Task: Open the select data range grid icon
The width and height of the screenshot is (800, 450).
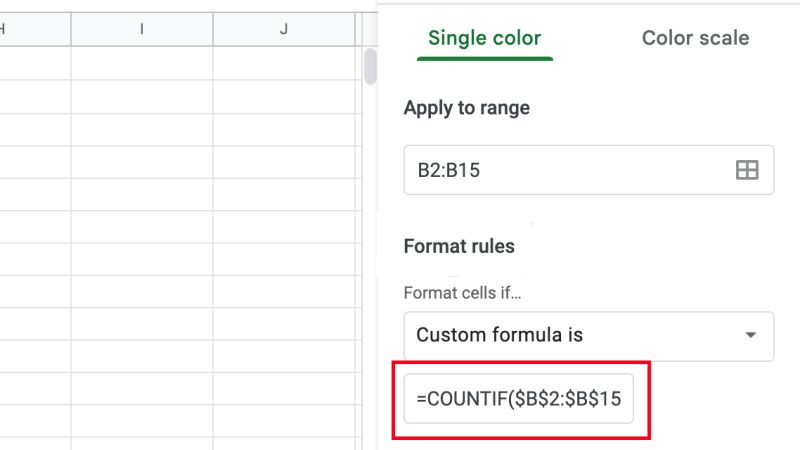Action: 747,170
